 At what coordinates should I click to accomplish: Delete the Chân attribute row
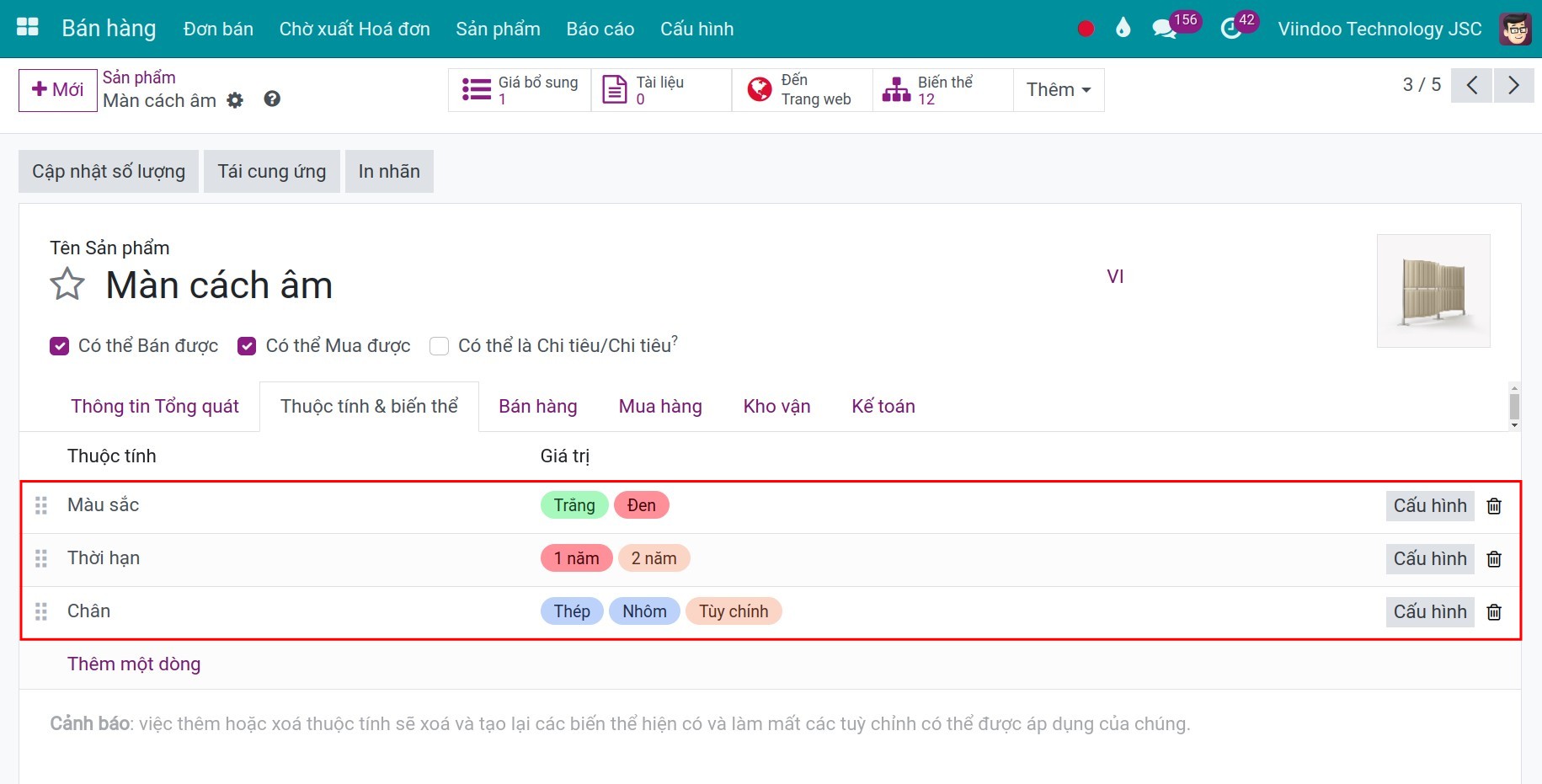pyautogui.click(x=1494, y=612)
